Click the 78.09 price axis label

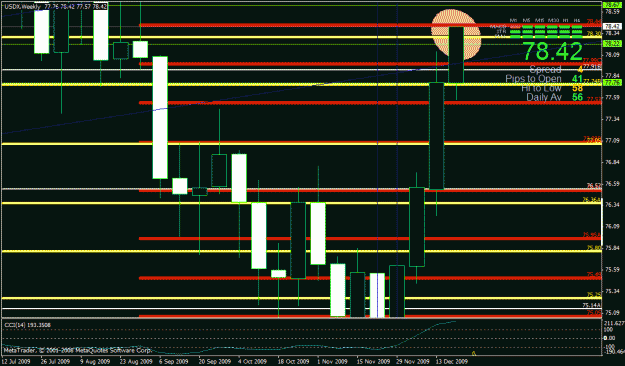(612, 55)
